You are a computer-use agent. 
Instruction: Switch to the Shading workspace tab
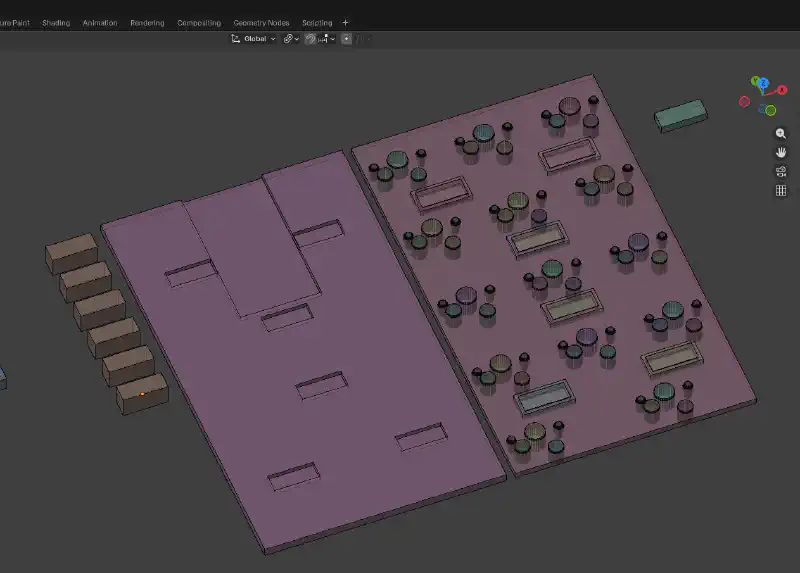56,23
